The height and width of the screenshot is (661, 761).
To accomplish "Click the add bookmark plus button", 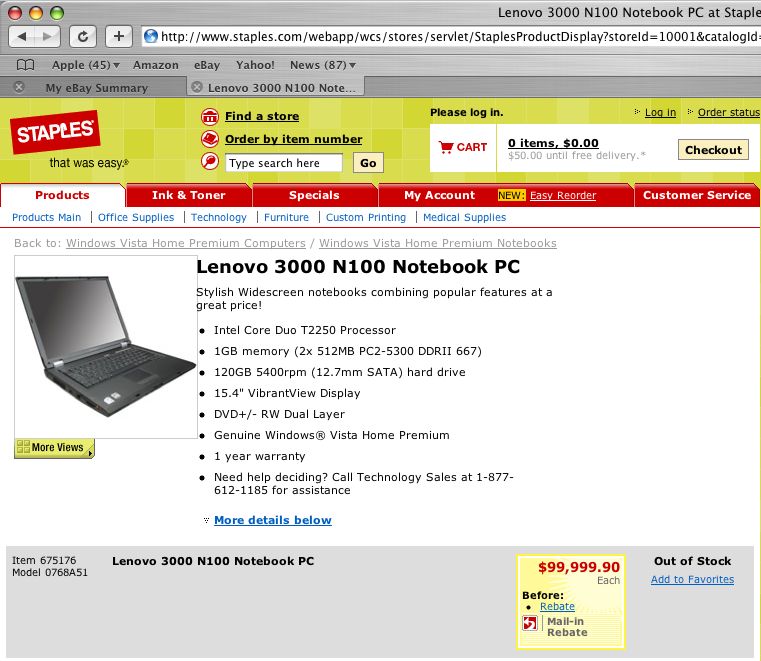I will 119,36.
